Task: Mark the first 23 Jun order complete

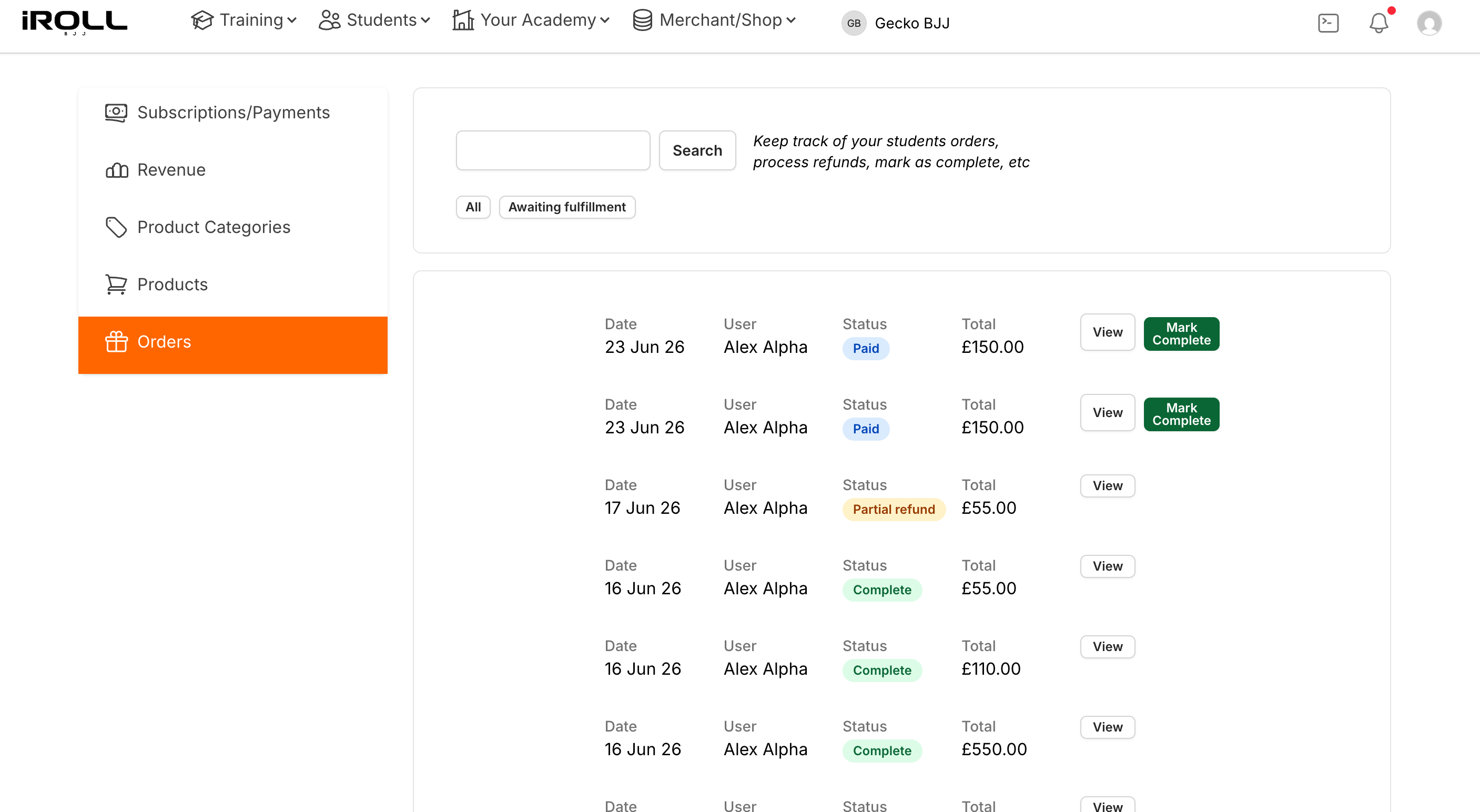Action: 1181,334
